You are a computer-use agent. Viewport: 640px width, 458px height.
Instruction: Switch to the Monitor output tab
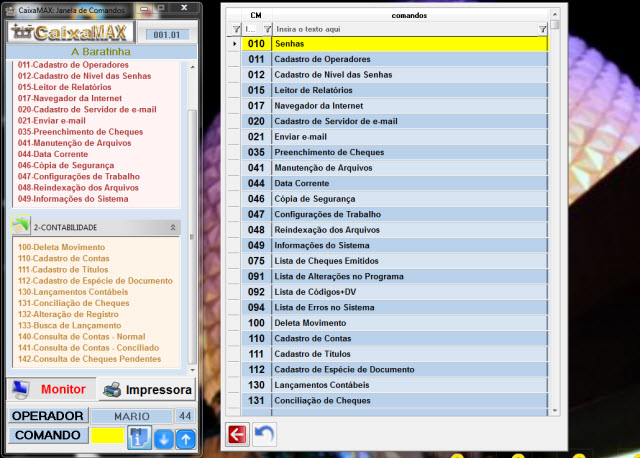(x=50, y=388)
